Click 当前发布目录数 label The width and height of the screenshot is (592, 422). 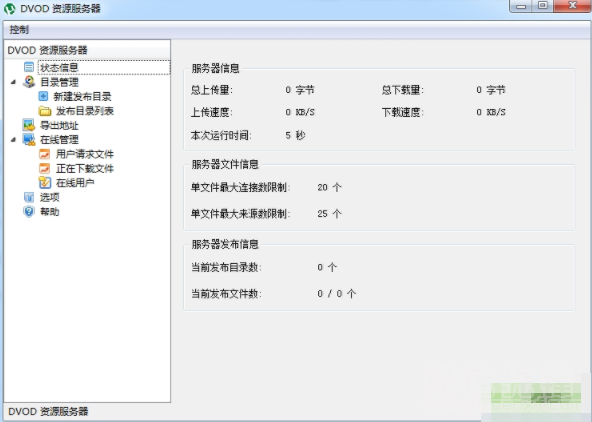pos(226,267)
